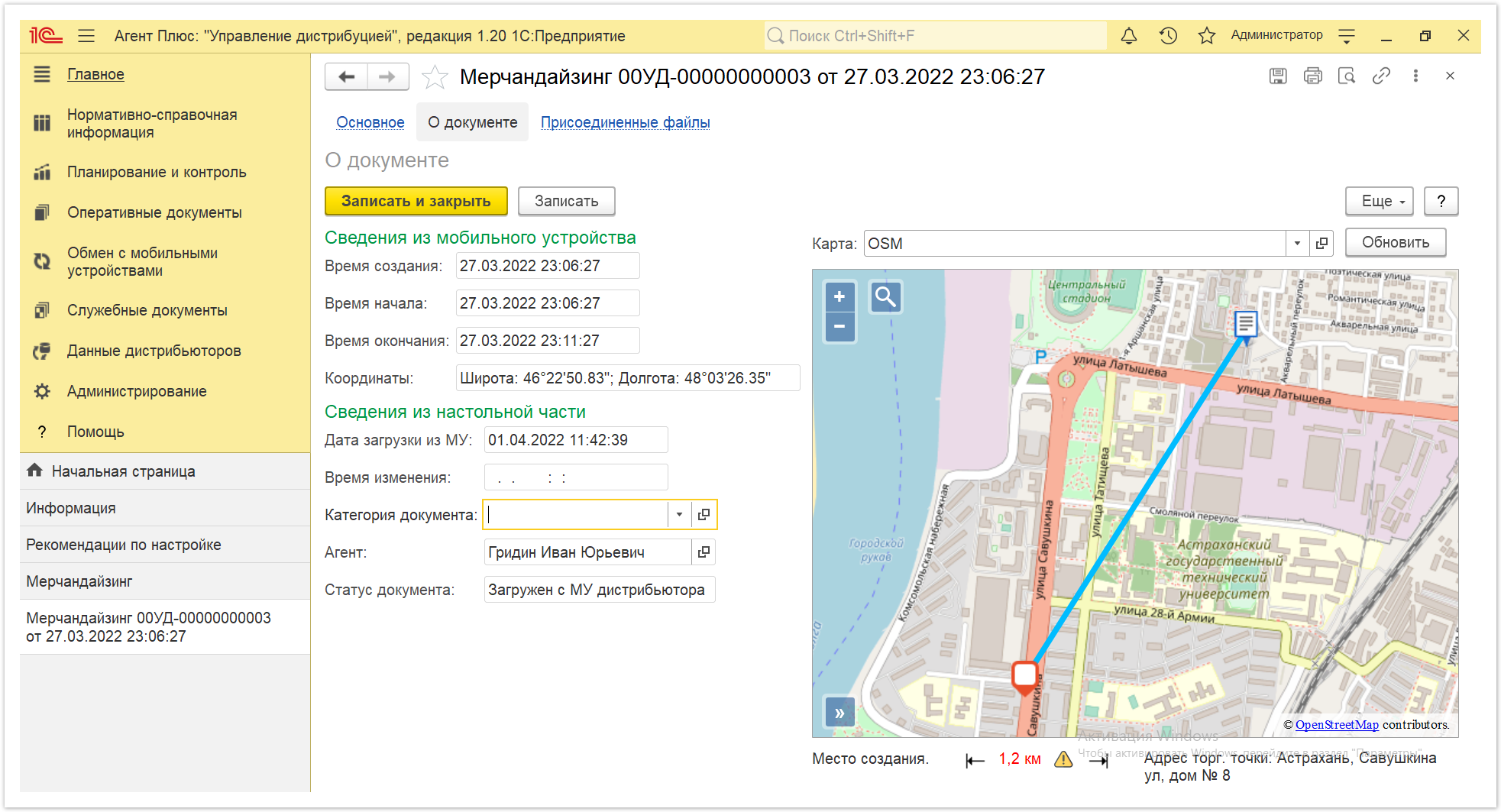Go back with the left arrow button
1501x812 pixels.
pyautogui.click(x=347, y=76)
